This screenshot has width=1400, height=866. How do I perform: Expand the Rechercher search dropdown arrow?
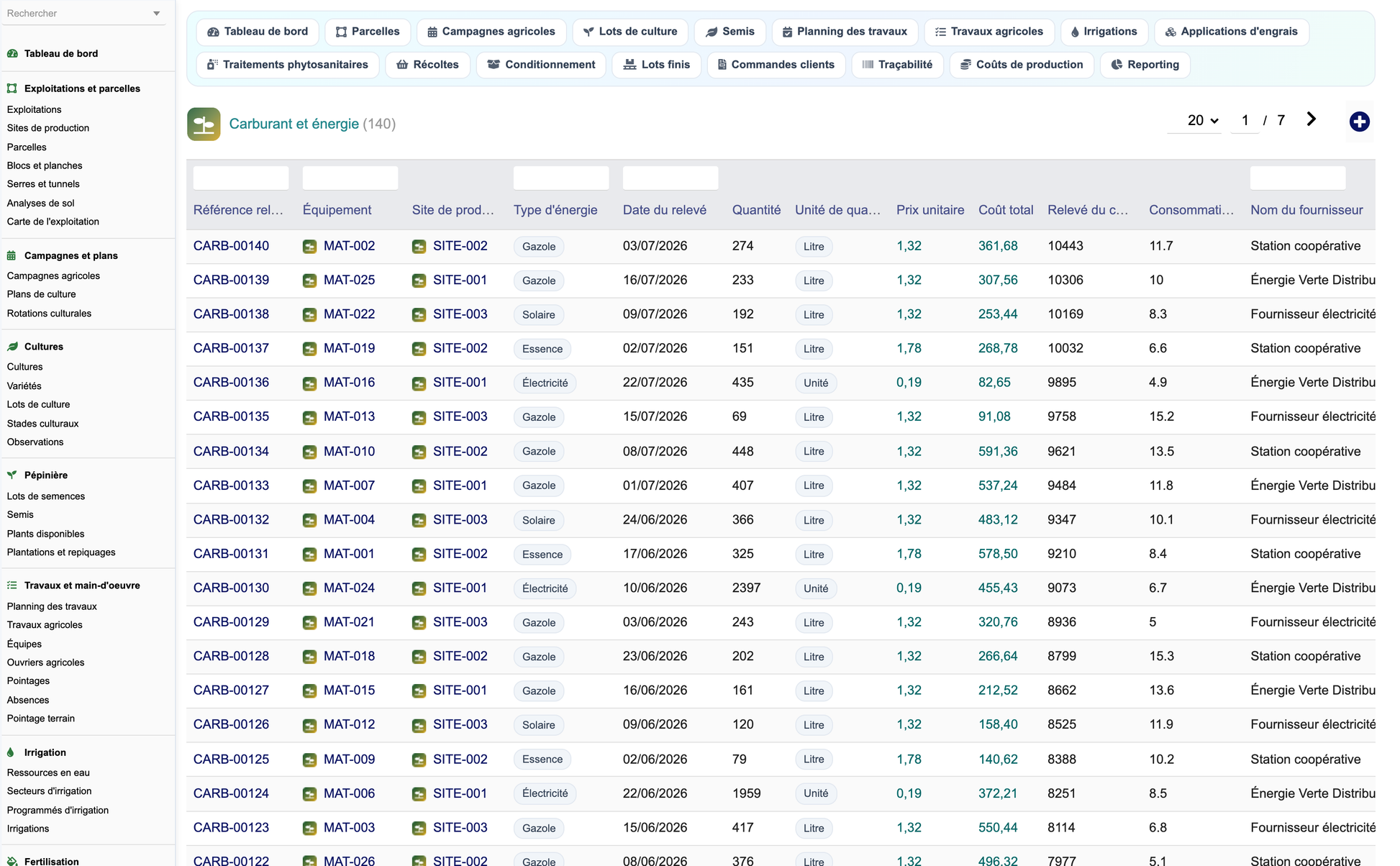coord(157,14)
